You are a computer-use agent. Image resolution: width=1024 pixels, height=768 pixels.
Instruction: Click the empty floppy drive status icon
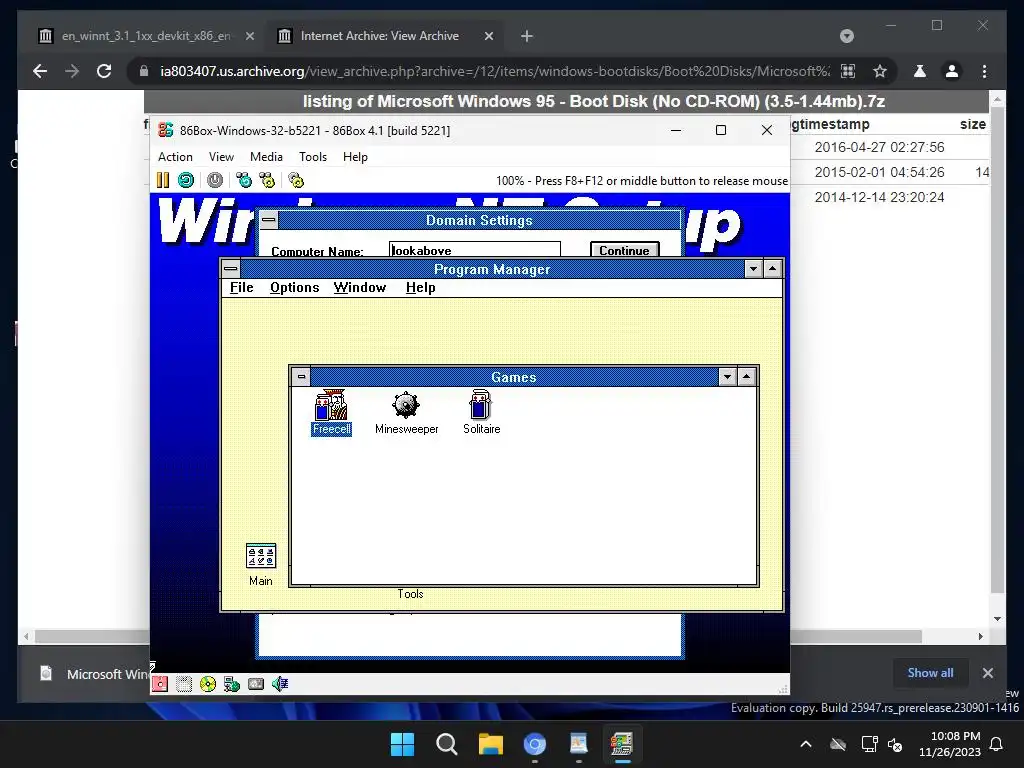pos(184,684)
